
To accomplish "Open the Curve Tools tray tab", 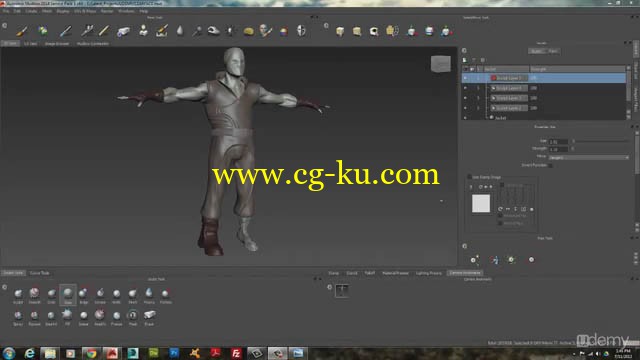I will pyautogui.click(x=40, y=273).
